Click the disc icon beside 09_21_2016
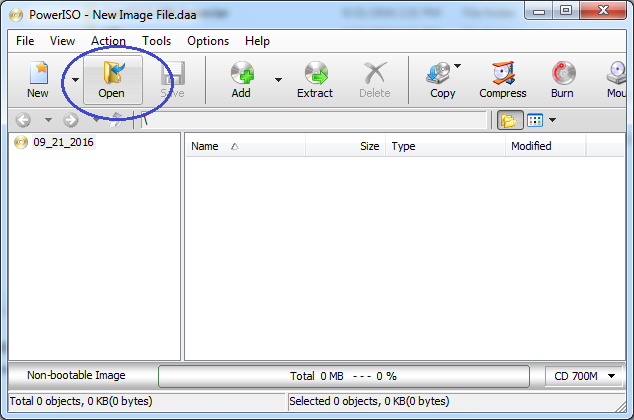Screen dimensions: 634x420 (x=21, y=142)
